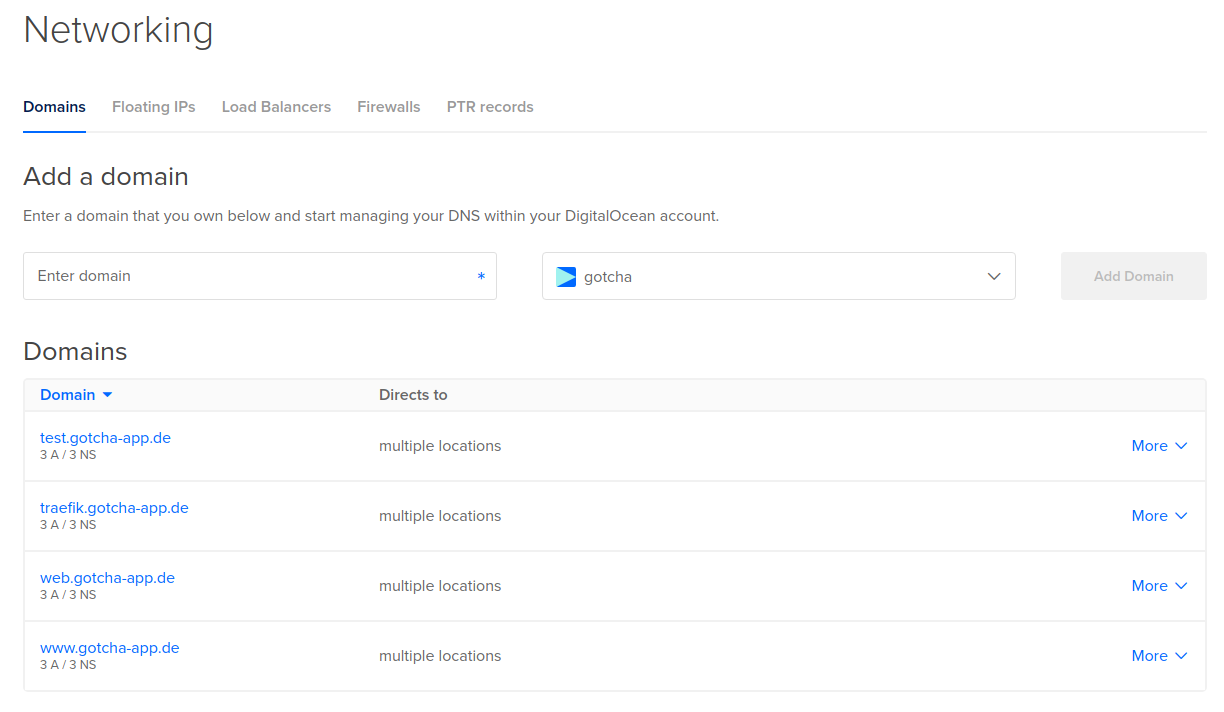The width and height of the screenshot is (1224, 712).
Task: Sort by the Domain column header
Action: click(67, 395)
